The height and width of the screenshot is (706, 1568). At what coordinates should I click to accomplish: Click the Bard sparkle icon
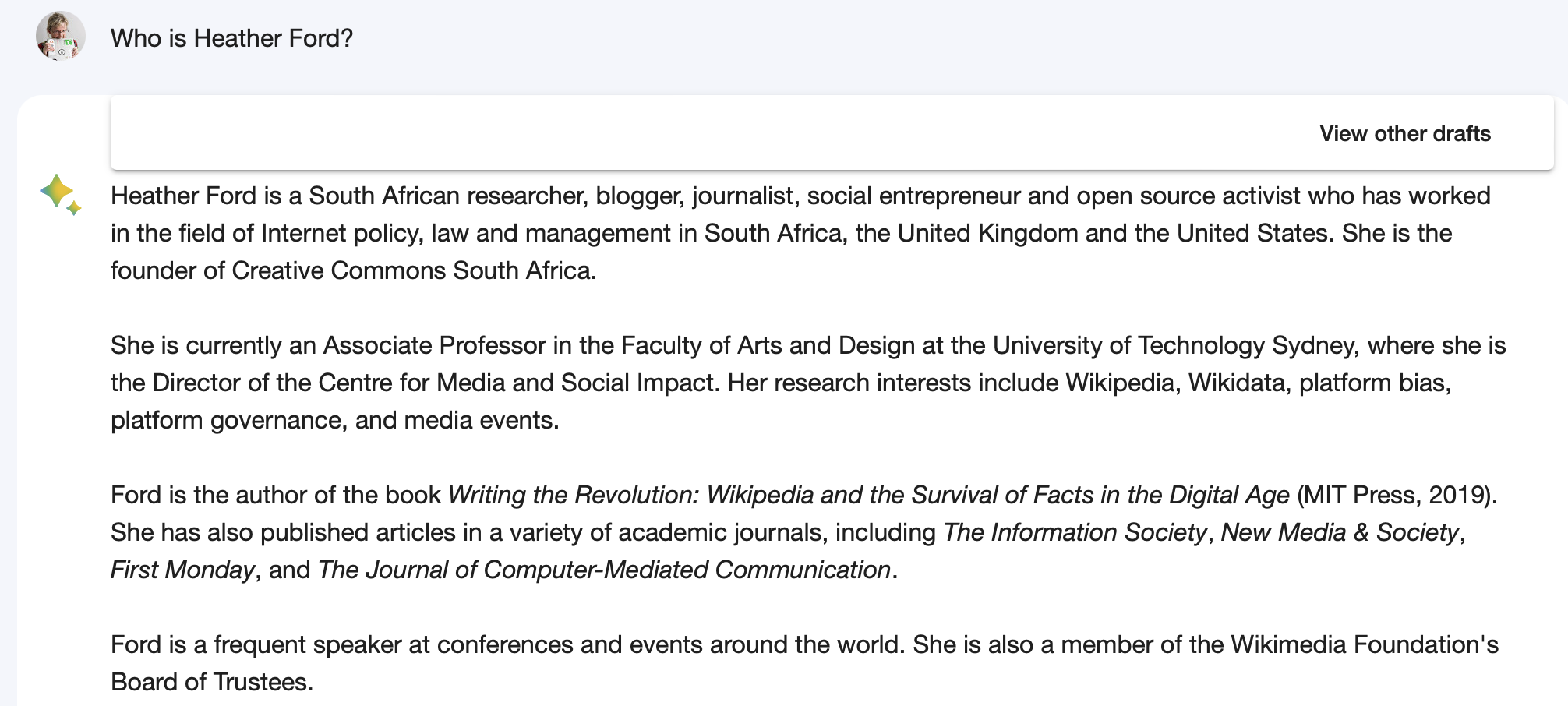(60, 194)
